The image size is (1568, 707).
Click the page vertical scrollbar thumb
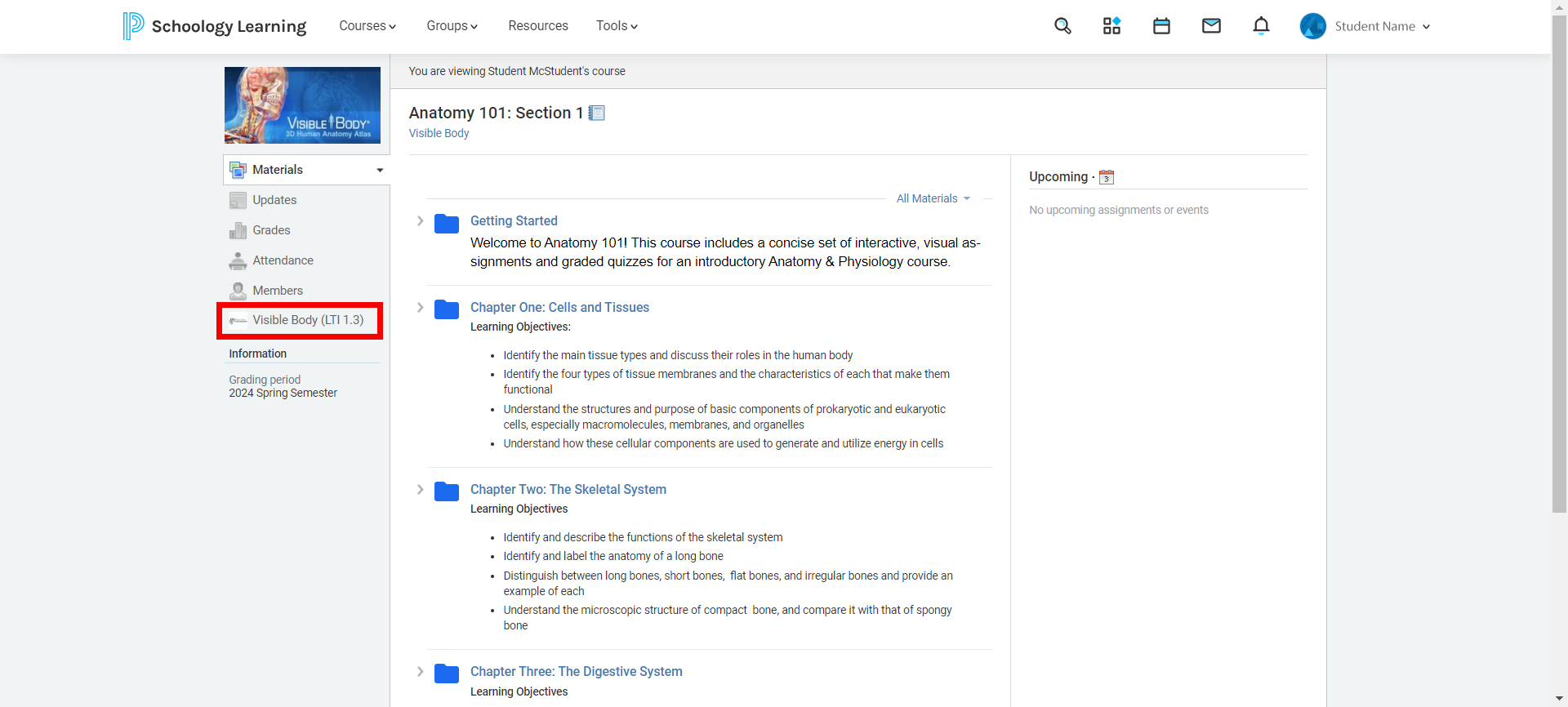(x=1559, y=264)
